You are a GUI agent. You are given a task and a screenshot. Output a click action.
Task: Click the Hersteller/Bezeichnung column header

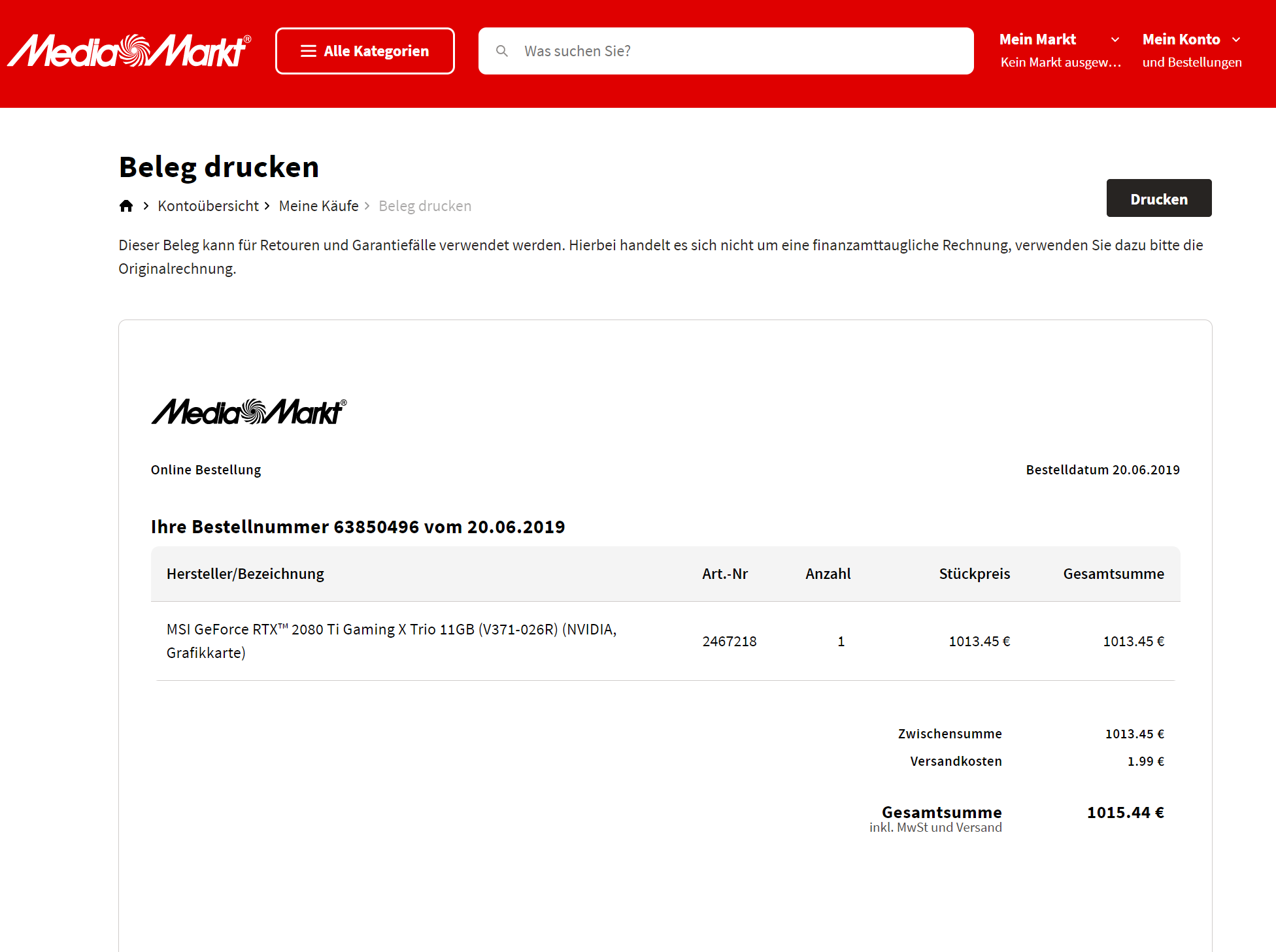coord(245,574)
